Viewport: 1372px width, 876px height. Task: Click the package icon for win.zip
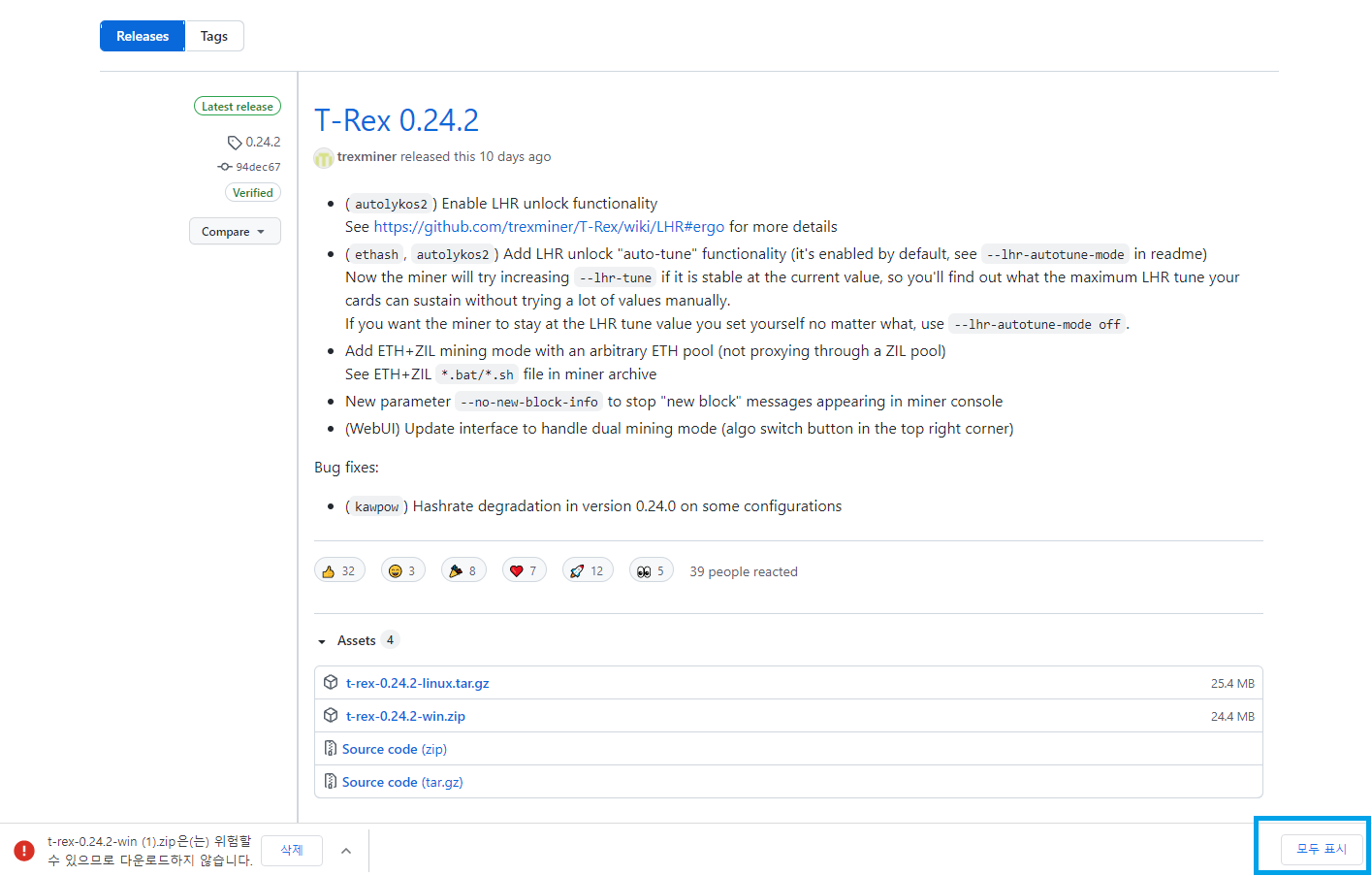tap(331, 716)
